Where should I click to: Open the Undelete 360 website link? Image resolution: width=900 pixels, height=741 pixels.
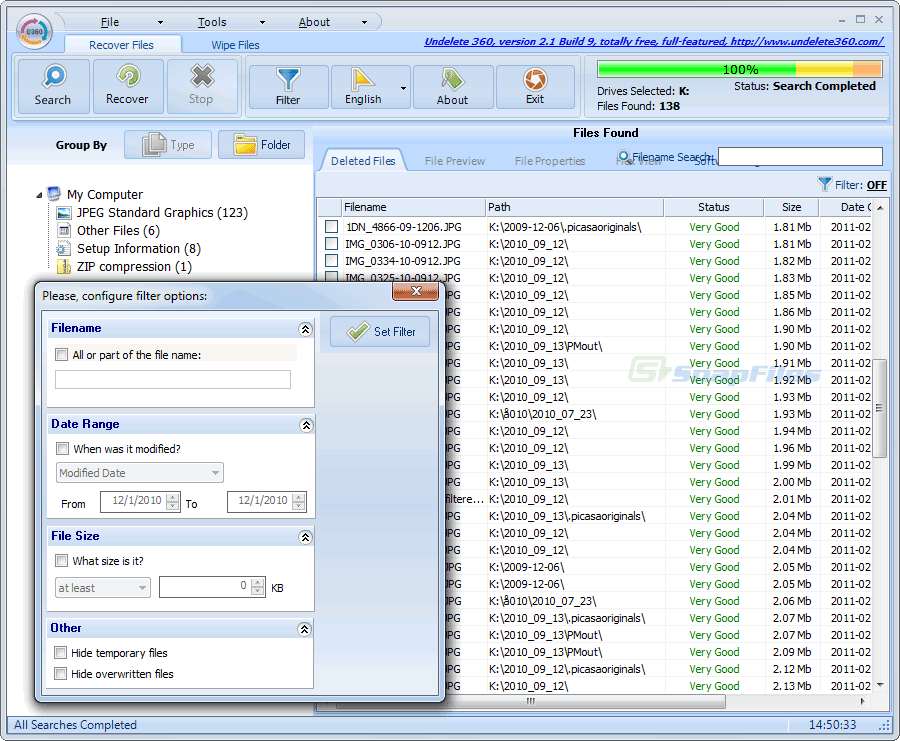(654, 42)
